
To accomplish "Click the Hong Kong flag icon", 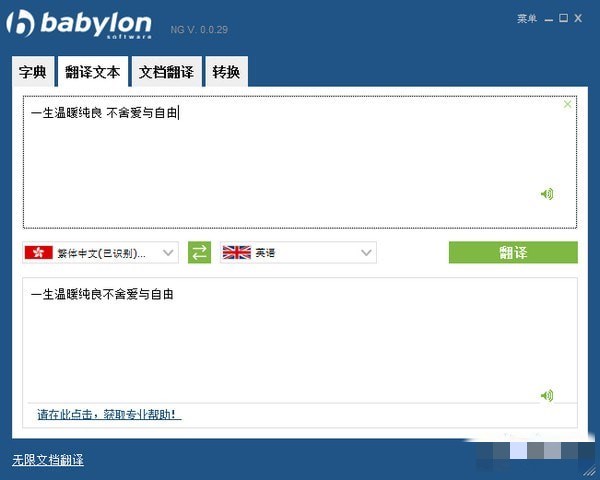I will (x=38, y=252).
